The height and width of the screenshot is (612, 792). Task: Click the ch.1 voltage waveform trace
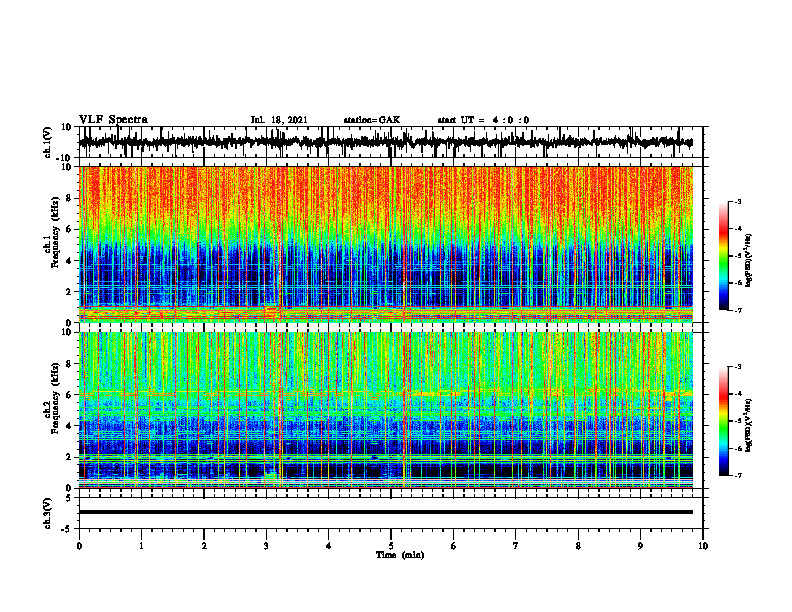[386, 142]
